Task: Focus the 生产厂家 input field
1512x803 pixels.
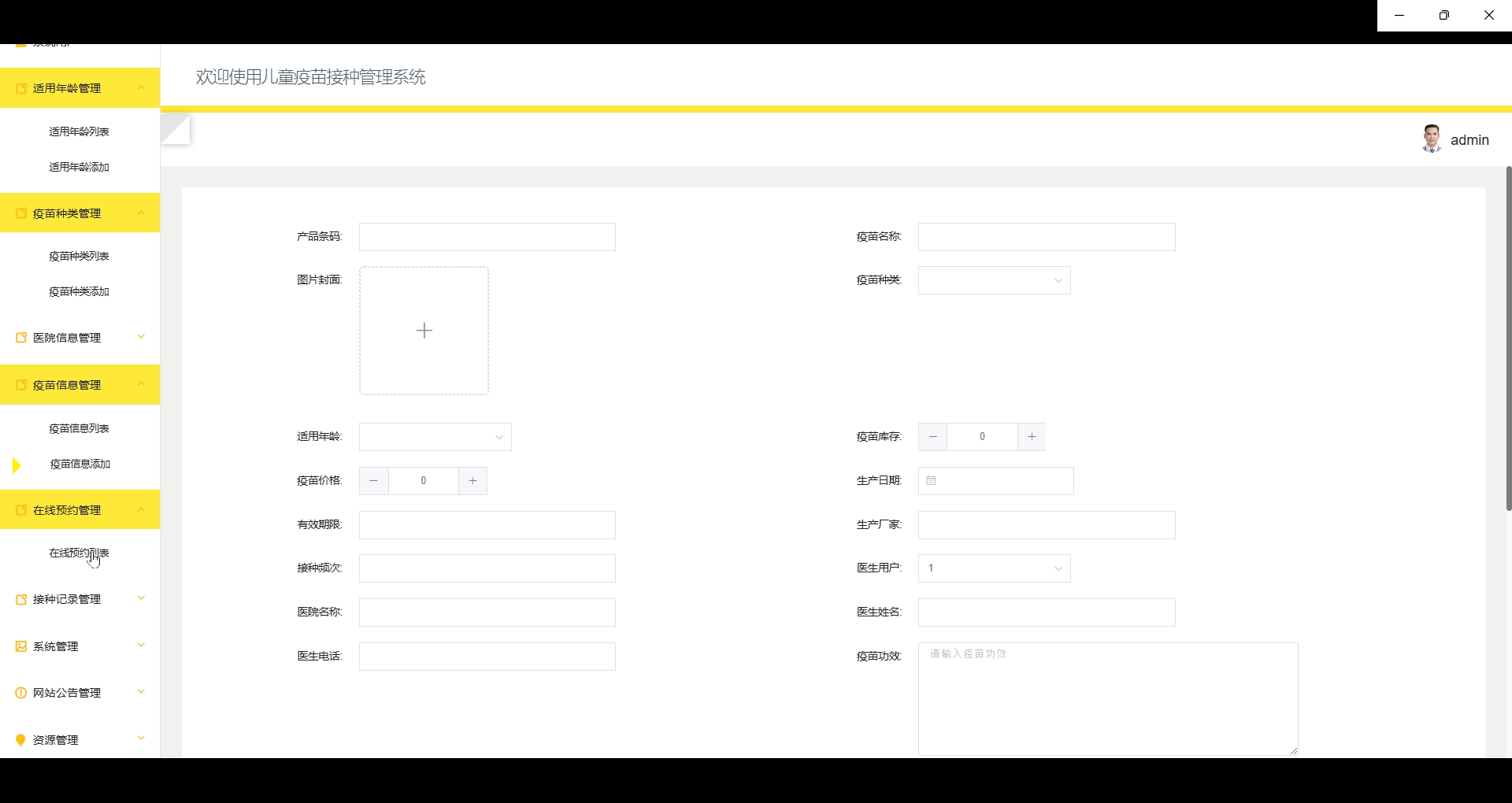Action: pos(1047,525)
